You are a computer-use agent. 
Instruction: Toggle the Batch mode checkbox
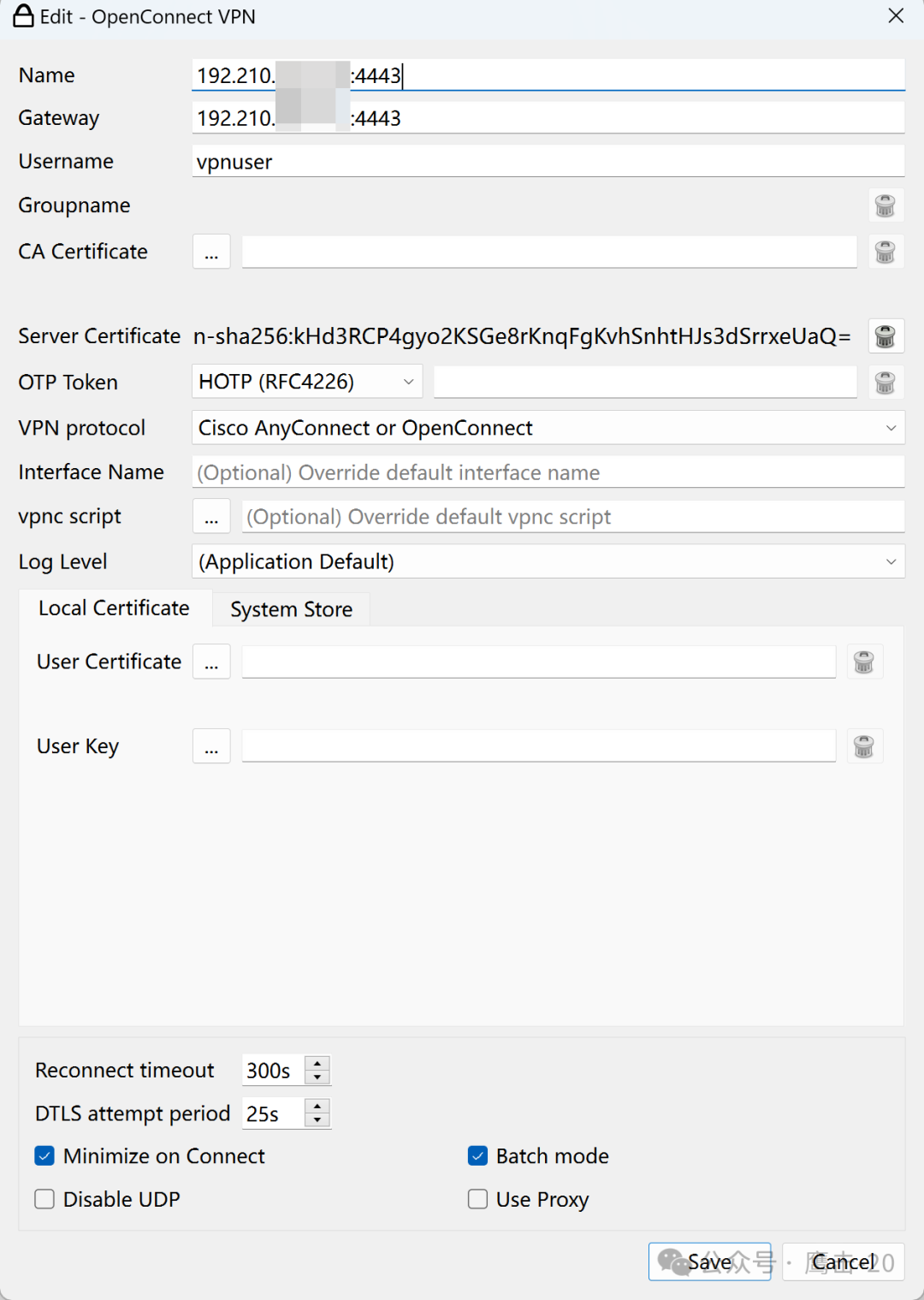coord(477,1156)
